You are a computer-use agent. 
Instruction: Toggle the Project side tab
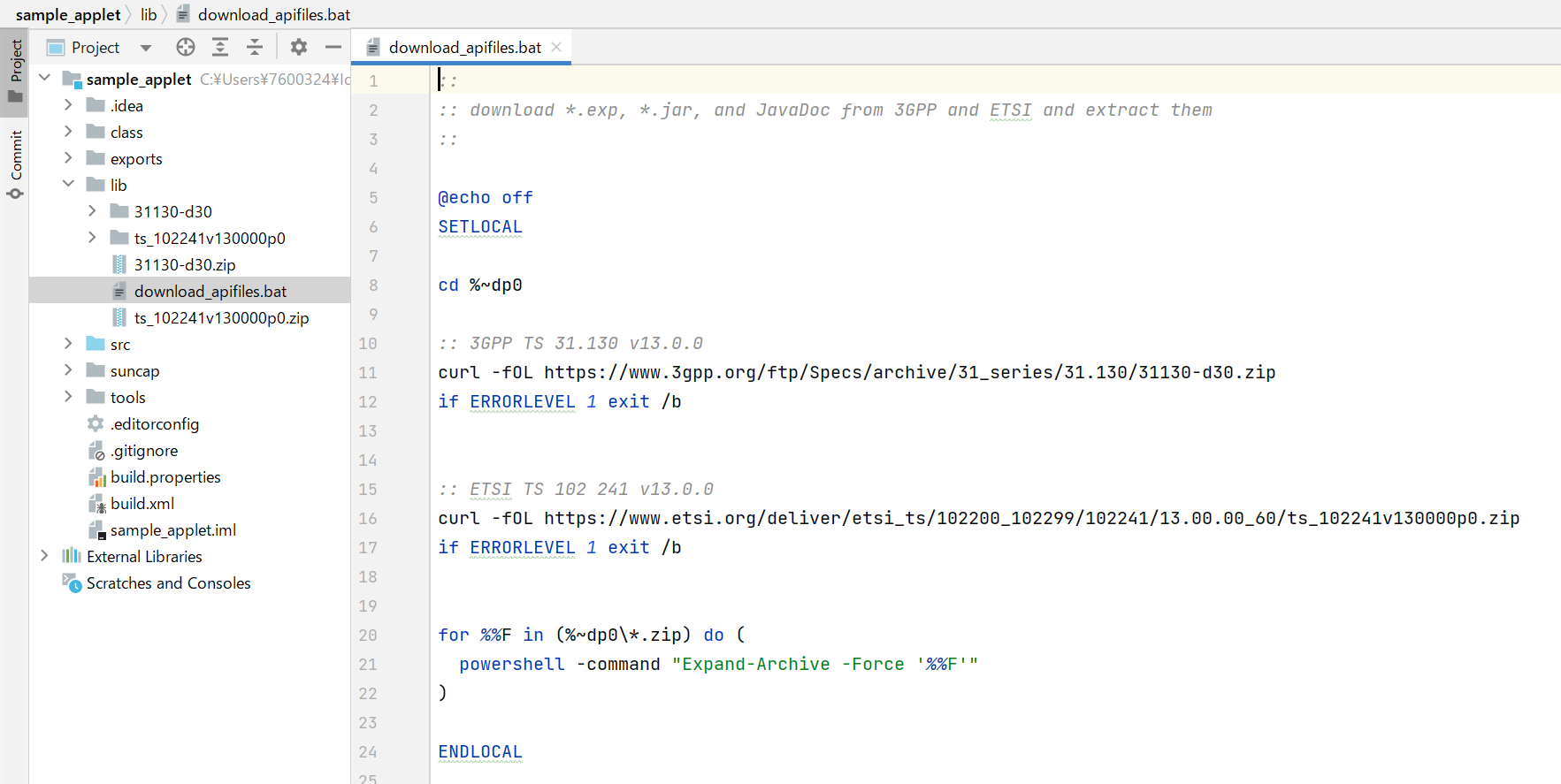[15, 72]
